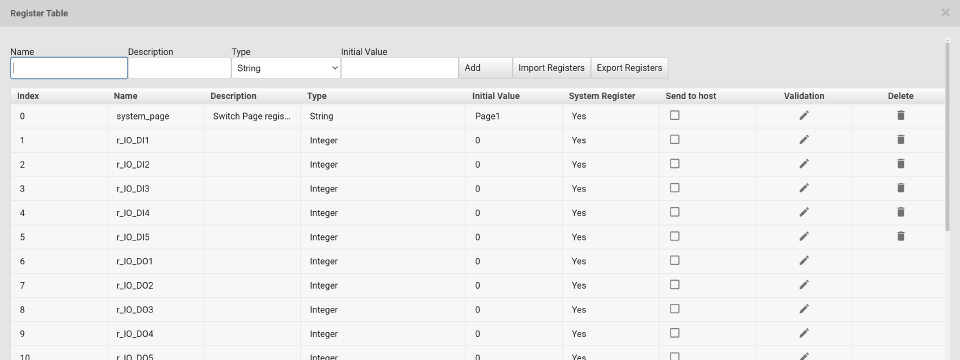Toggle Send to host for r_IO_DI1

[675, 140]
